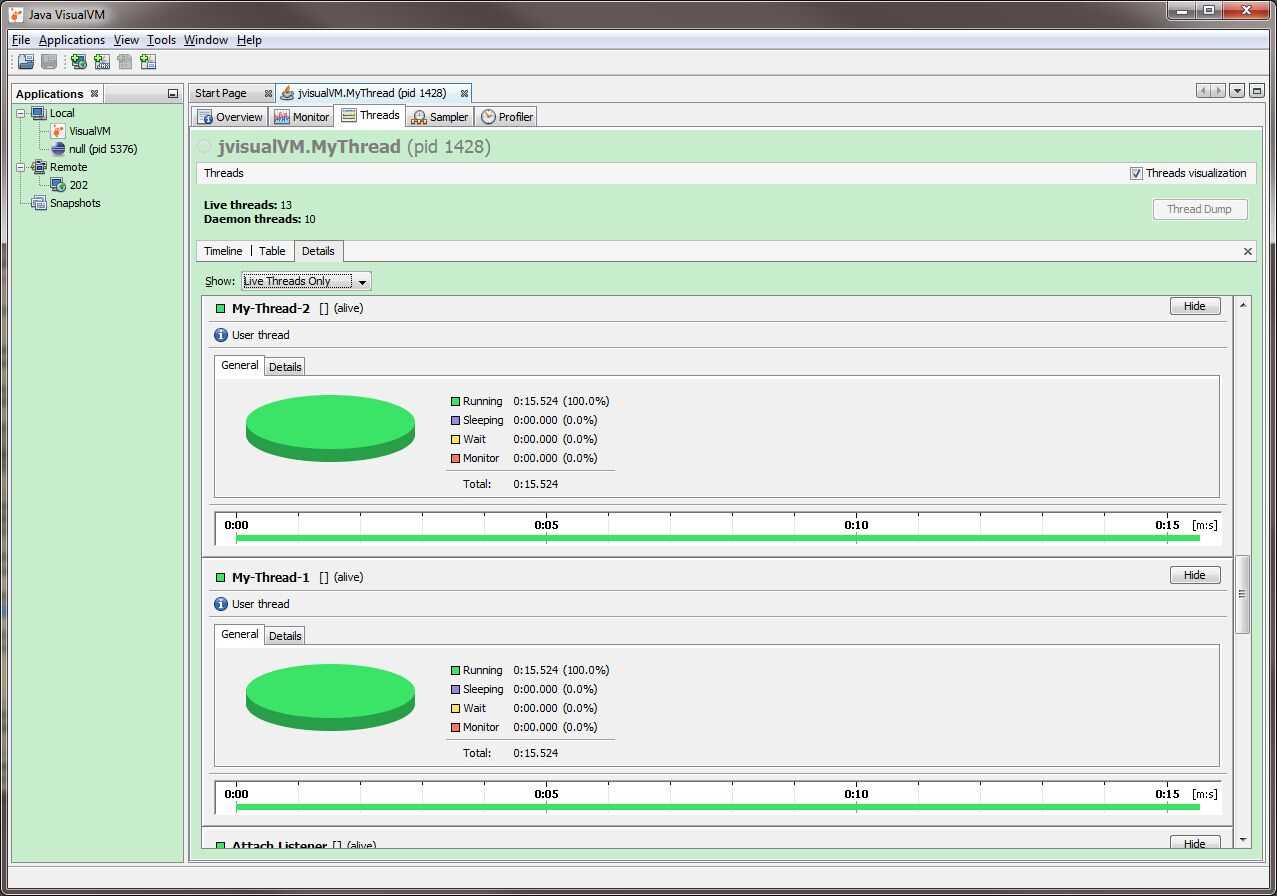This screenshot has width=1277, height=896.
Task: Select the VisualVM application icon
Action: click(x=58, y=131)
